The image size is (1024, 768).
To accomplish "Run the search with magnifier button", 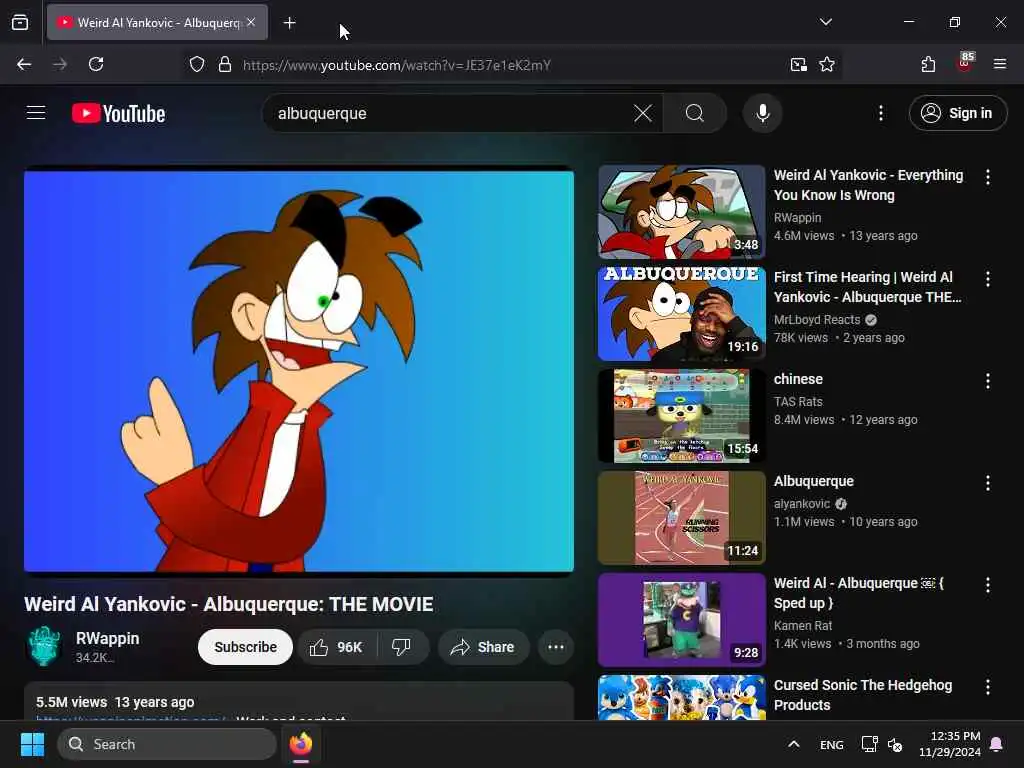I will pyautogui.click(x=695, y=114).
